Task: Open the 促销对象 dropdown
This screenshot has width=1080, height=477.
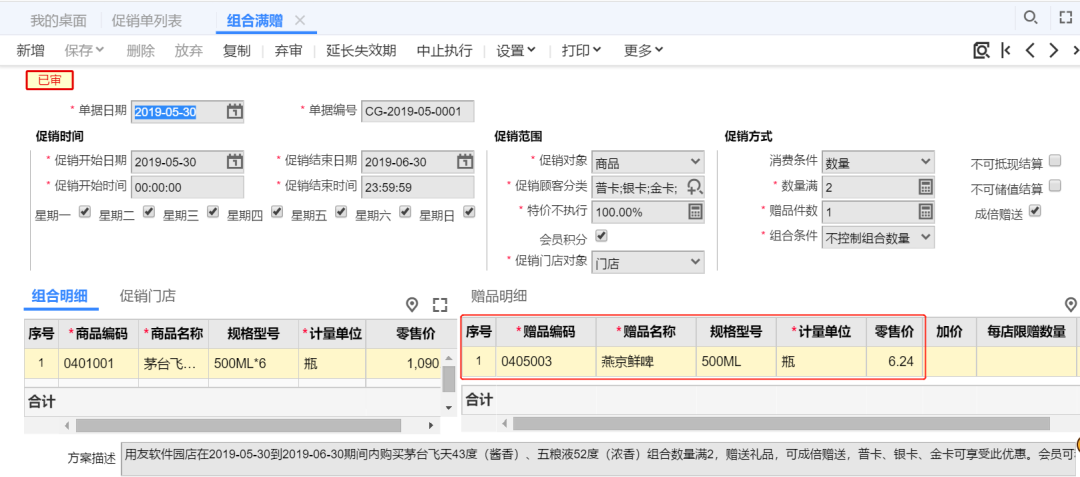Action: click(x=648, y=162)
